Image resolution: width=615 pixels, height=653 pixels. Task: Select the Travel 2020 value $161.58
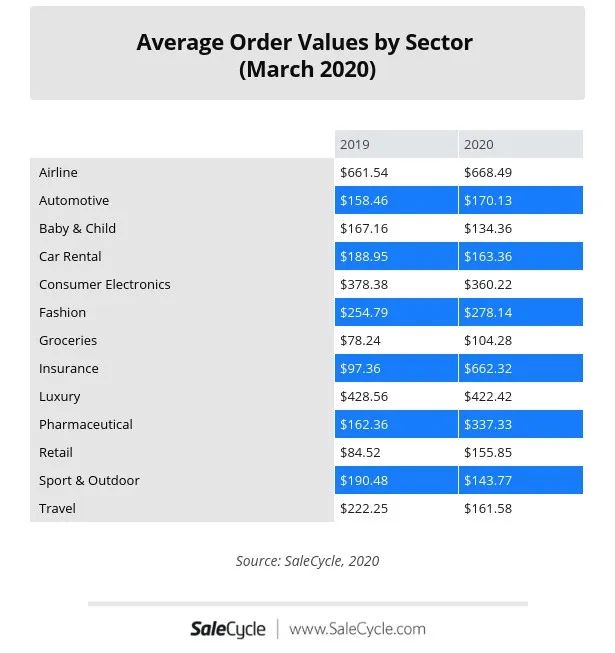[x=487, y=509]
